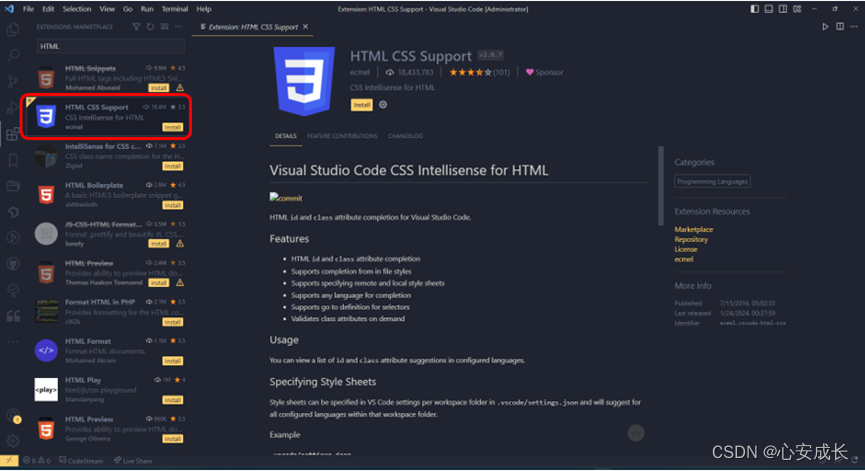Image resolution: width=865 pixels, height=471 pixels.
Task: Switch to the CHANGELOG tab
Action: (x=405, y=136)
